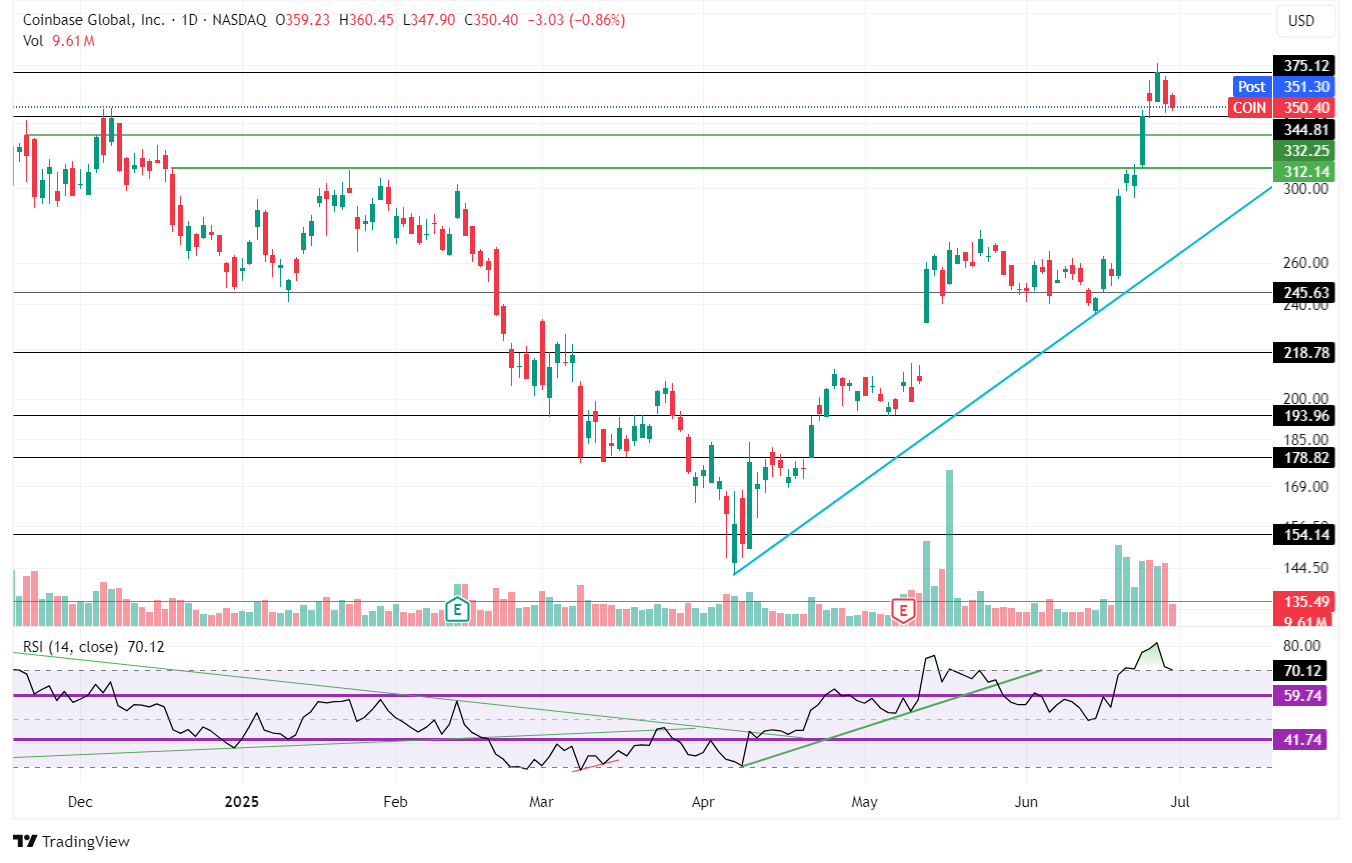Select the Vol 9.61 M indicator legend
Image resolution: width=1352 pixels, height=863 pixels.
pyautogui.click(x=59, y=41)
